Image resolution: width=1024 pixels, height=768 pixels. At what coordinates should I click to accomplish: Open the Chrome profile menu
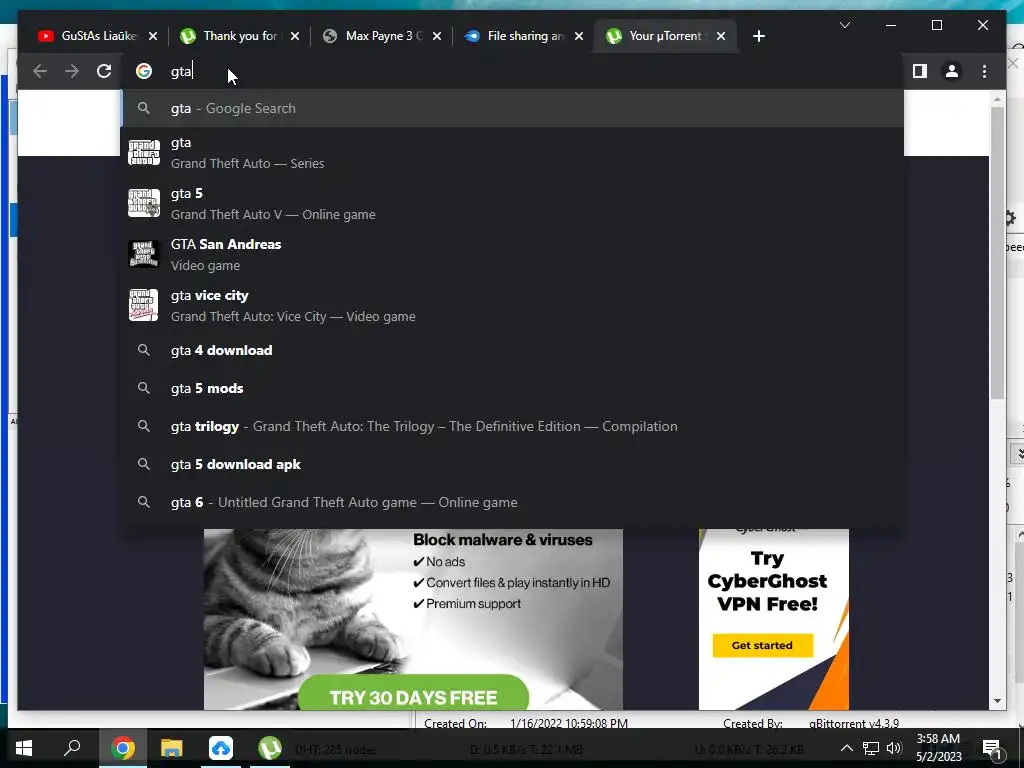tap(952, 71)
